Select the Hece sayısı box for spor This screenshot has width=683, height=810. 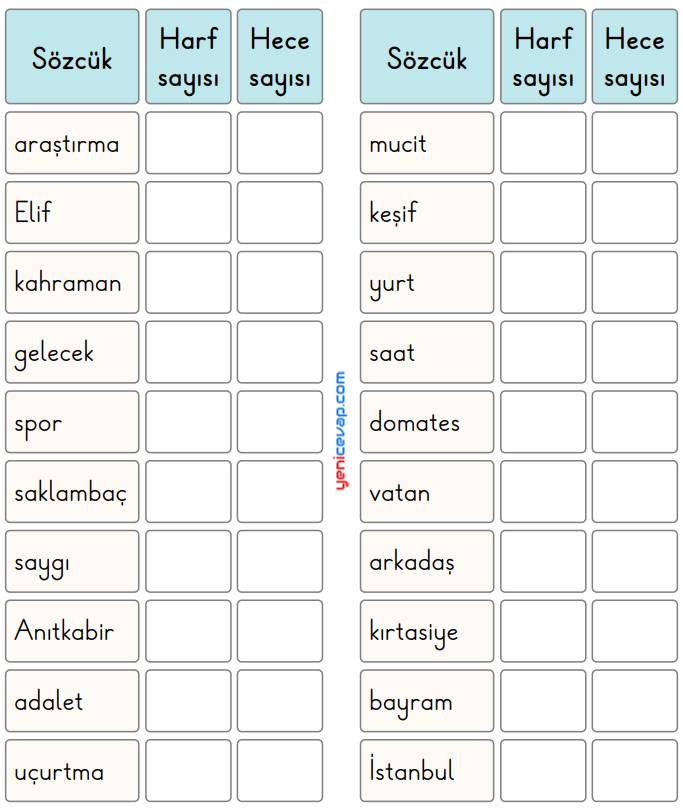click(280, 422)
